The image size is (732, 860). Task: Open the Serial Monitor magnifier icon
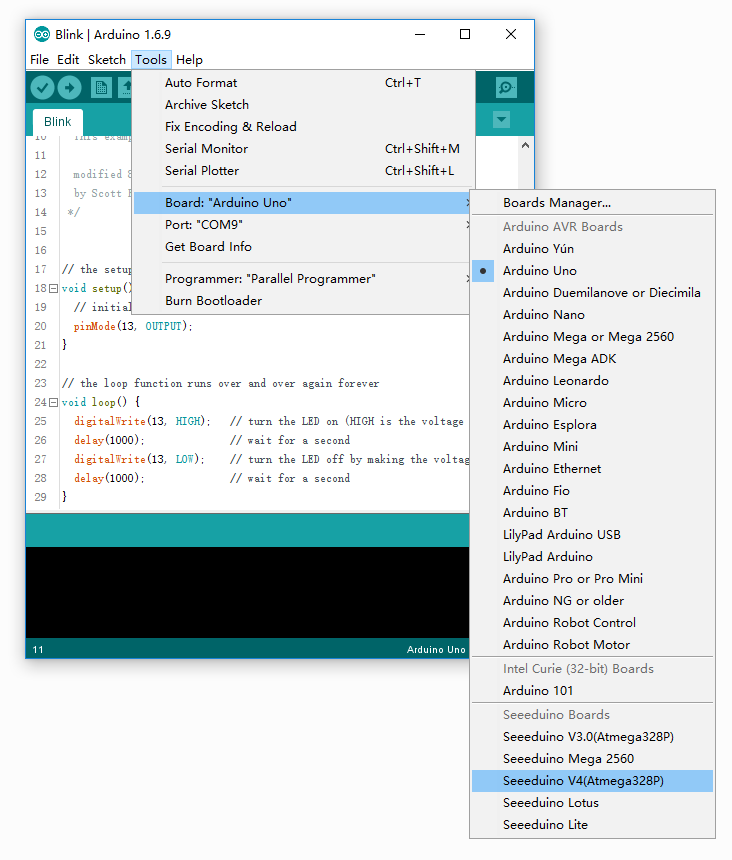tap(506, 88)
